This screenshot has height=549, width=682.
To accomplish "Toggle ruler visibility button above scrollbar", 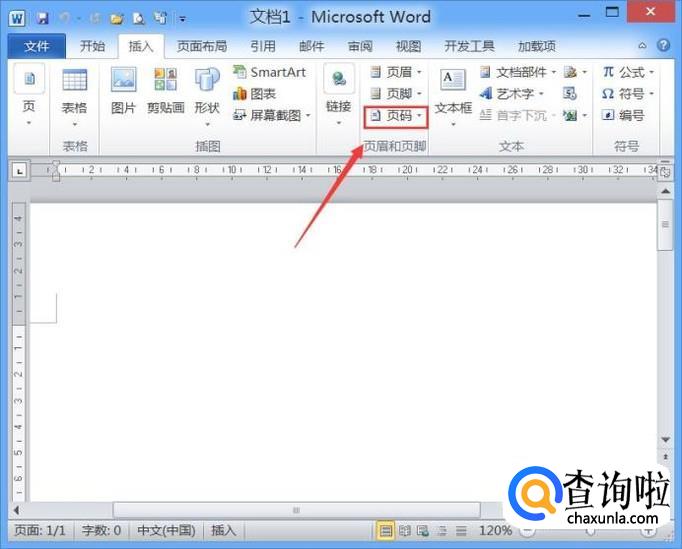I will point(665,171).
